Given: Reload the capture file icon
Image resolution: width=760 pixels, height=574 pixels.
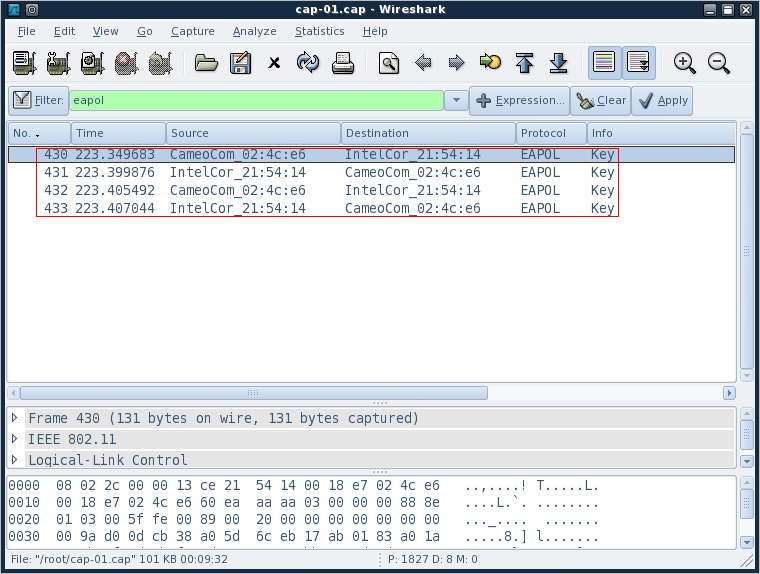Looking at the screenshot, I should click(308, 63).
